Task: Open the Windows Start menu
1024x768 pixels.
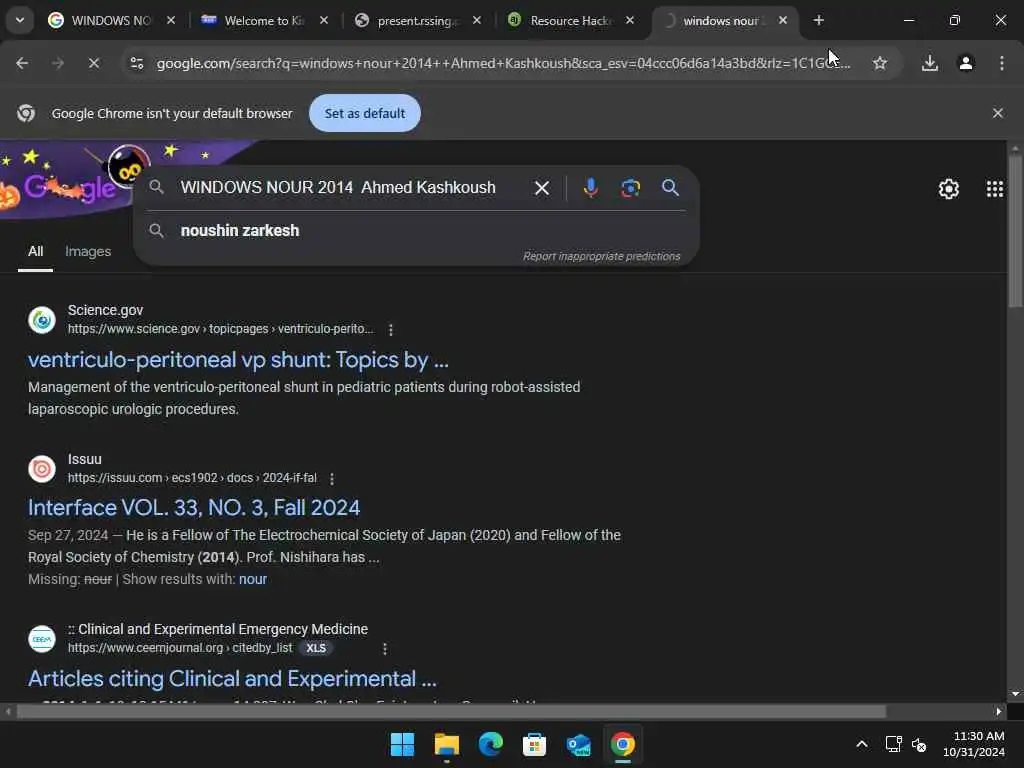Action: [x=402, y=744]
